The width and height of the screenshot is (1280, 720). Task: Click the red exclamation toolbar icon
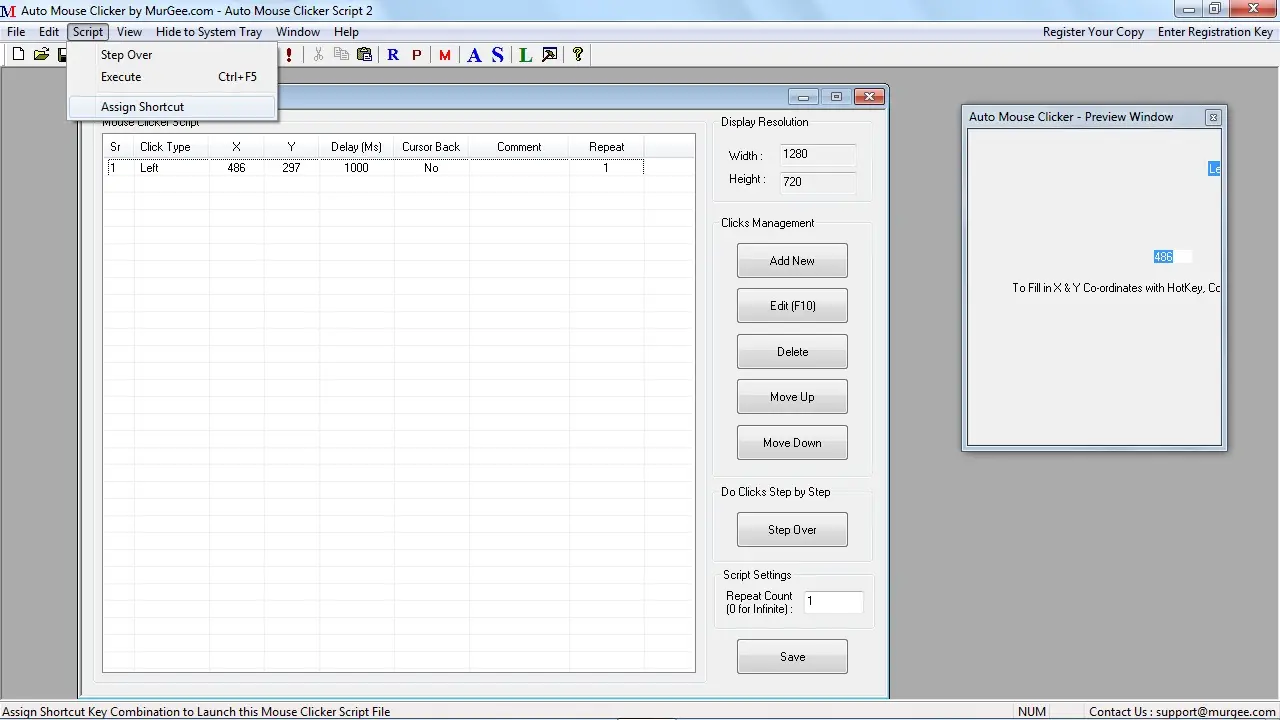tap(289, 55)
